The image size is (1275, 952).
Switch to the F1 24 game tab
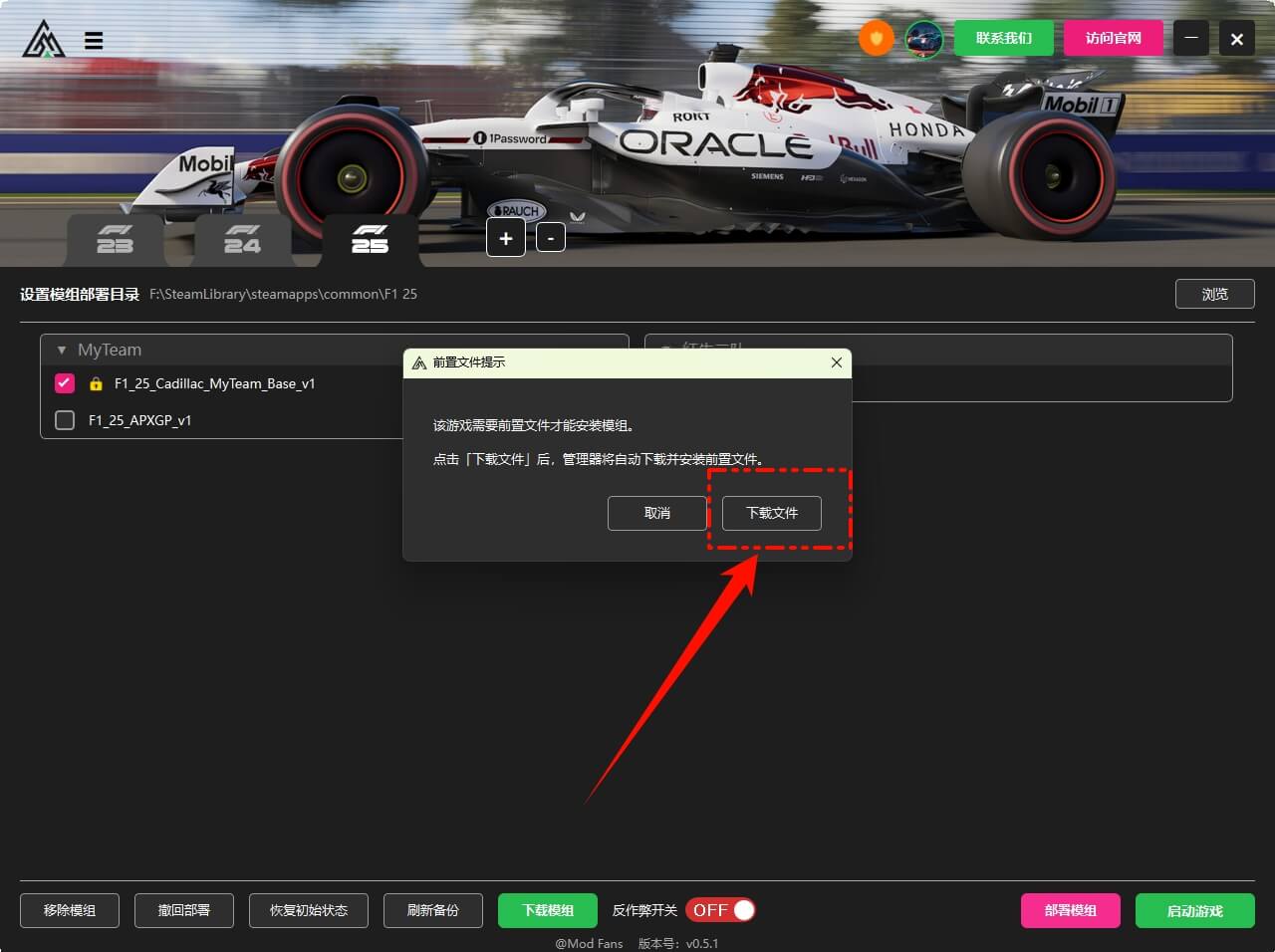242,240
